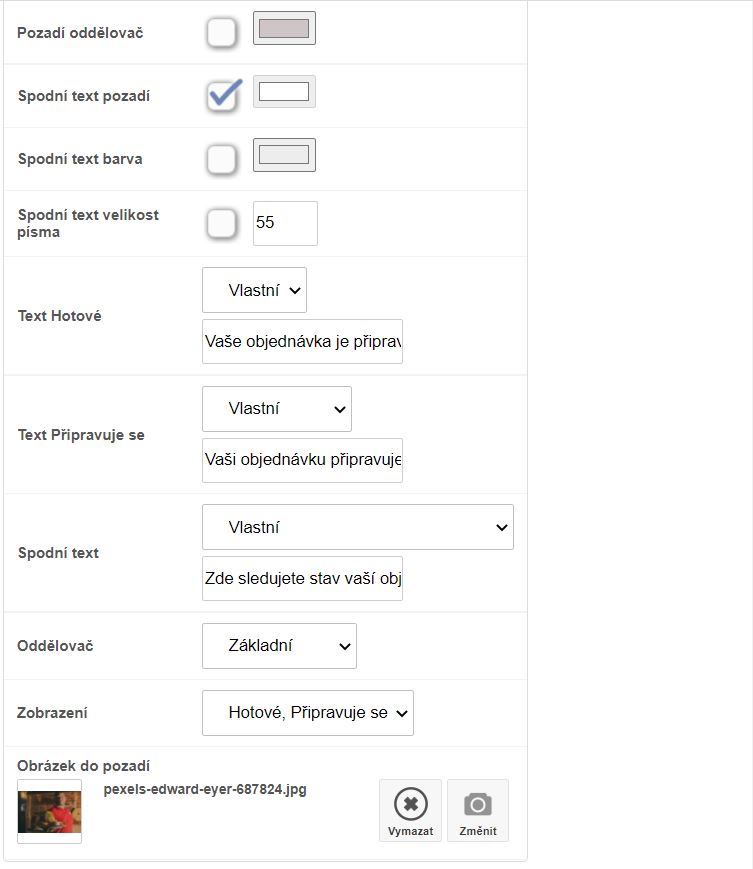Screen dimensions: 753x869
Task: Focus the Spodní text message input
Action: point(302,579)
